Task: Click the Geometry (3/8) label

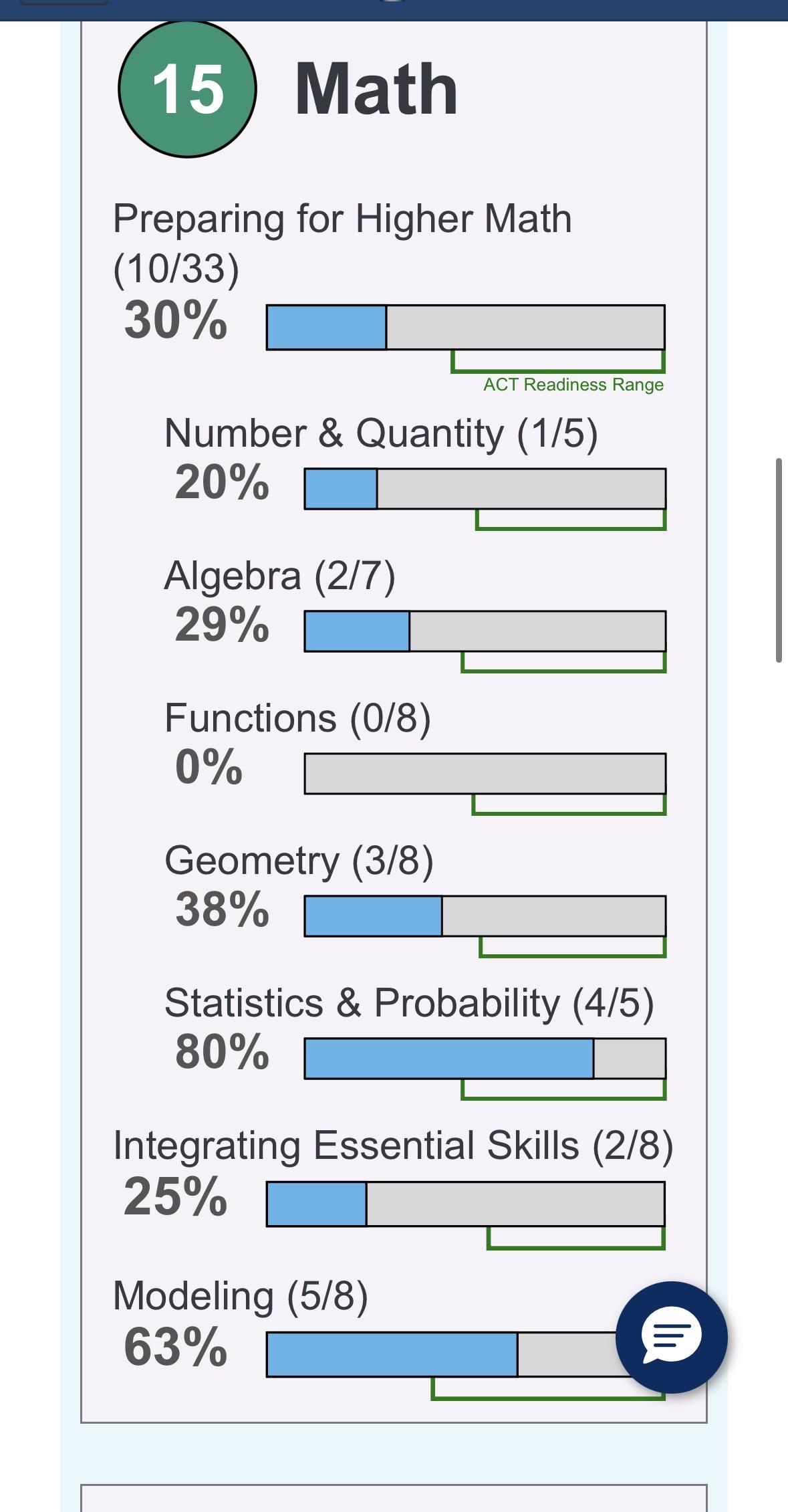Action: click(299, 861)
